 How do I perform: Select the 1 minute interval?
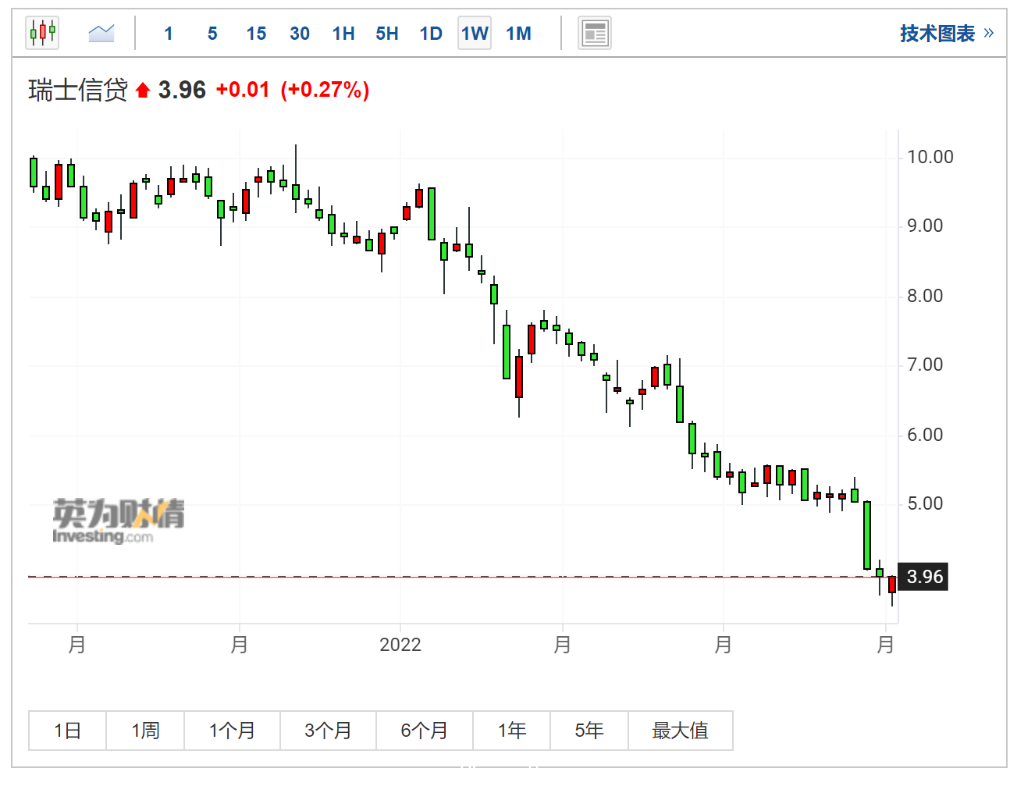(x=168, y=33)
